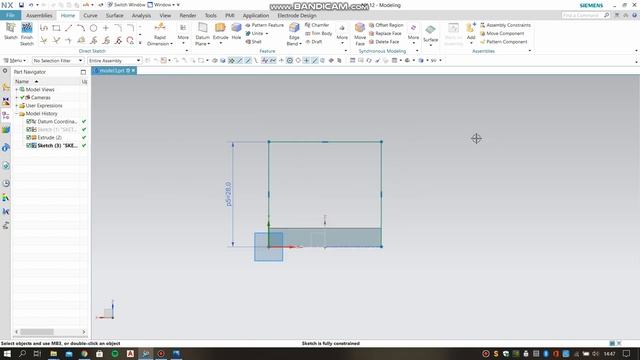Switch to the Assemblies ribbon tab
The width and height of the screenshot is (640, 360).
pos(39,16)
